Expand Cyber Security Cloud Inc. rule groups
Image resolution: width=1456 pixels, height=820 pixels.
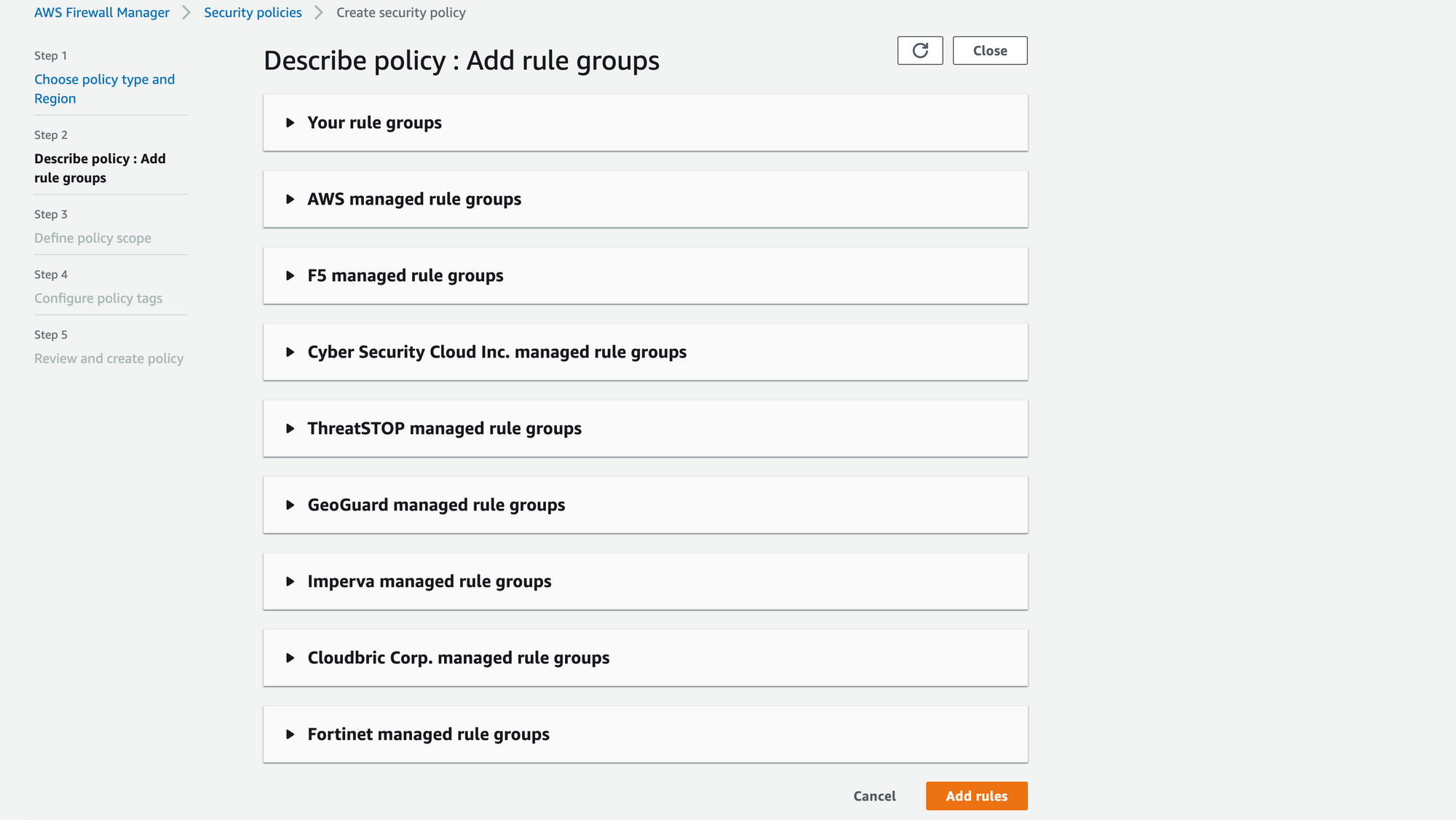[x=645, y=352]
